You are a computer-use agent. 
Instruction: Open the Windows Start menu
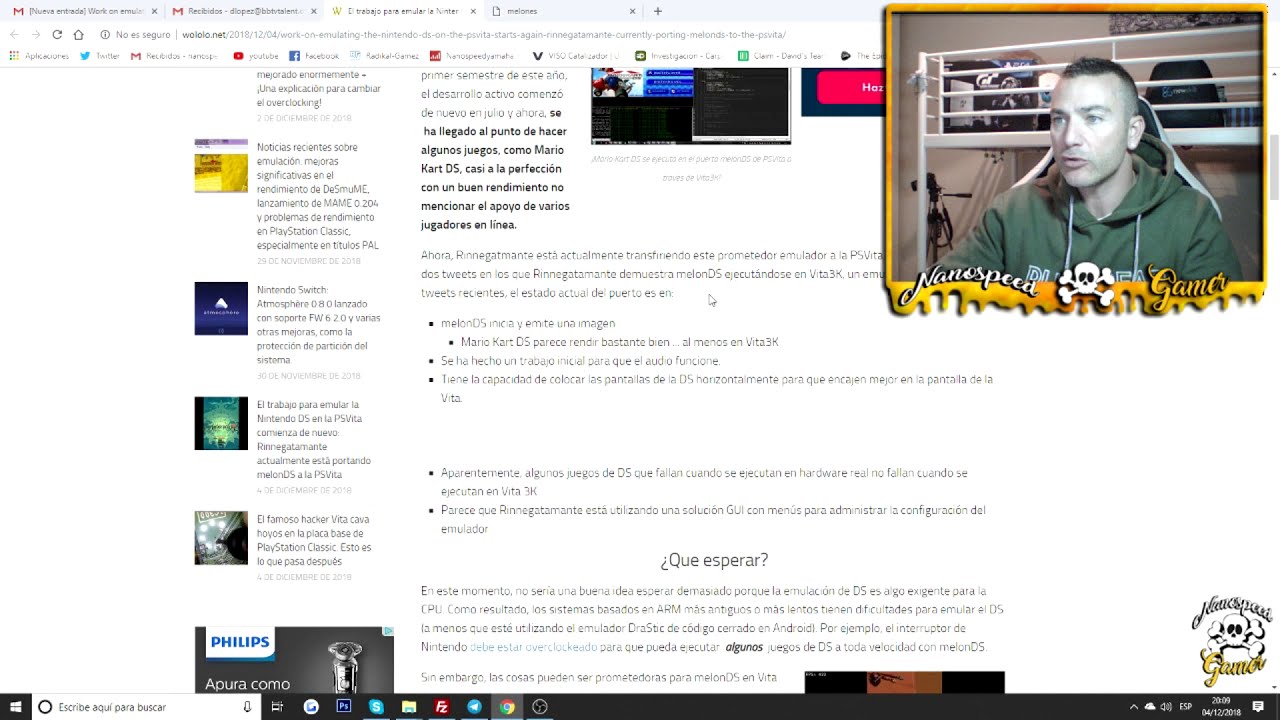click(x=15, y=707)
